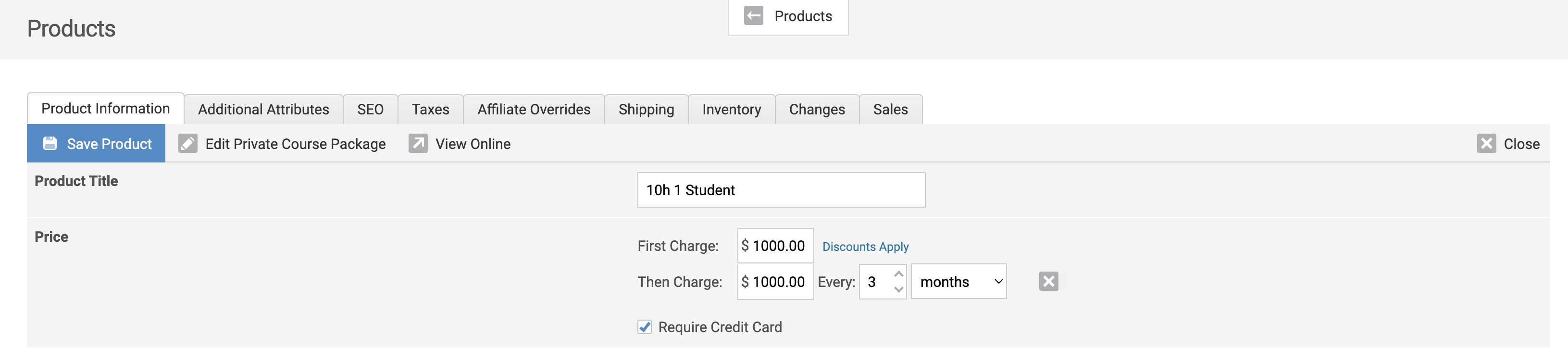Image resolution: width=1568 pixels, height=348 pixels.
Task: Decrease the Every interval with down arrow
Action: click(898, 289)
